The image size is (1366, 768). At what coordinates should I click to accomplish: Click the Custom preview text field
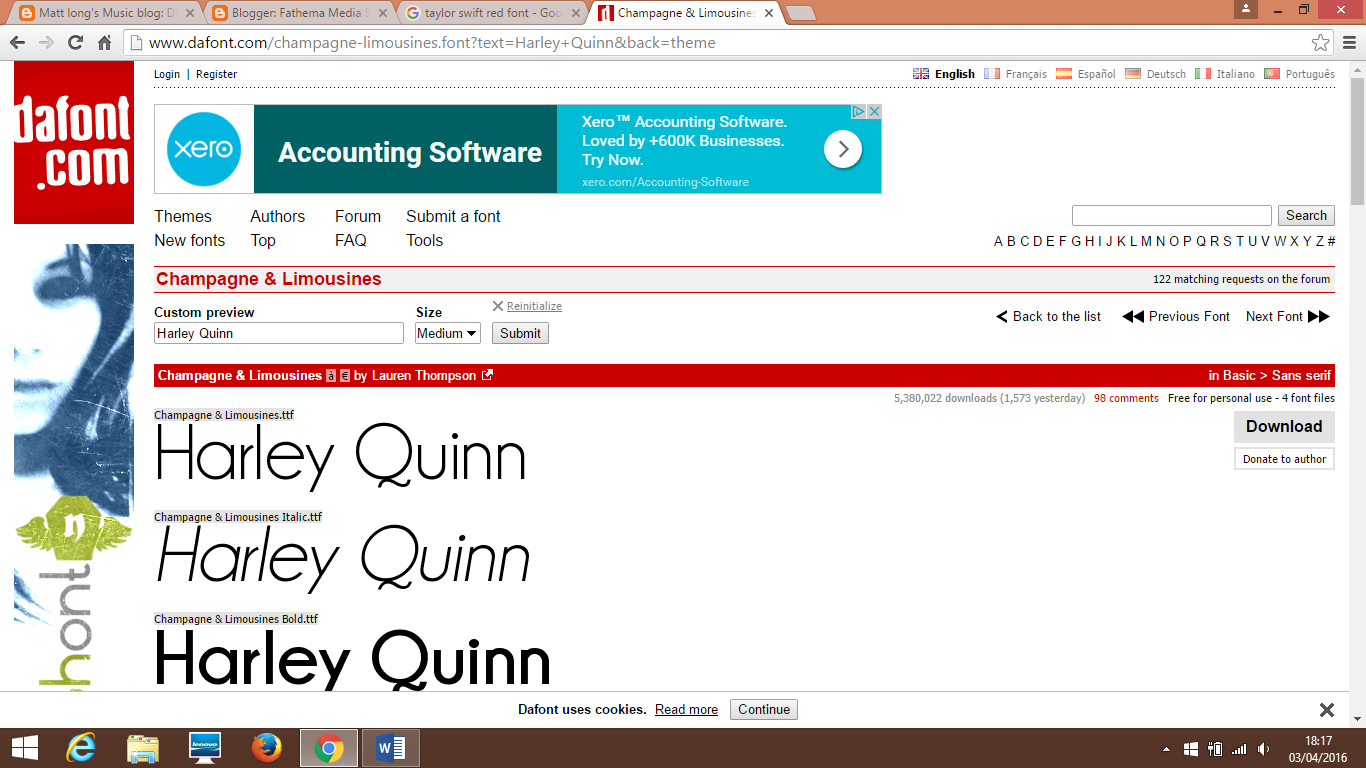tap(279, 333)
